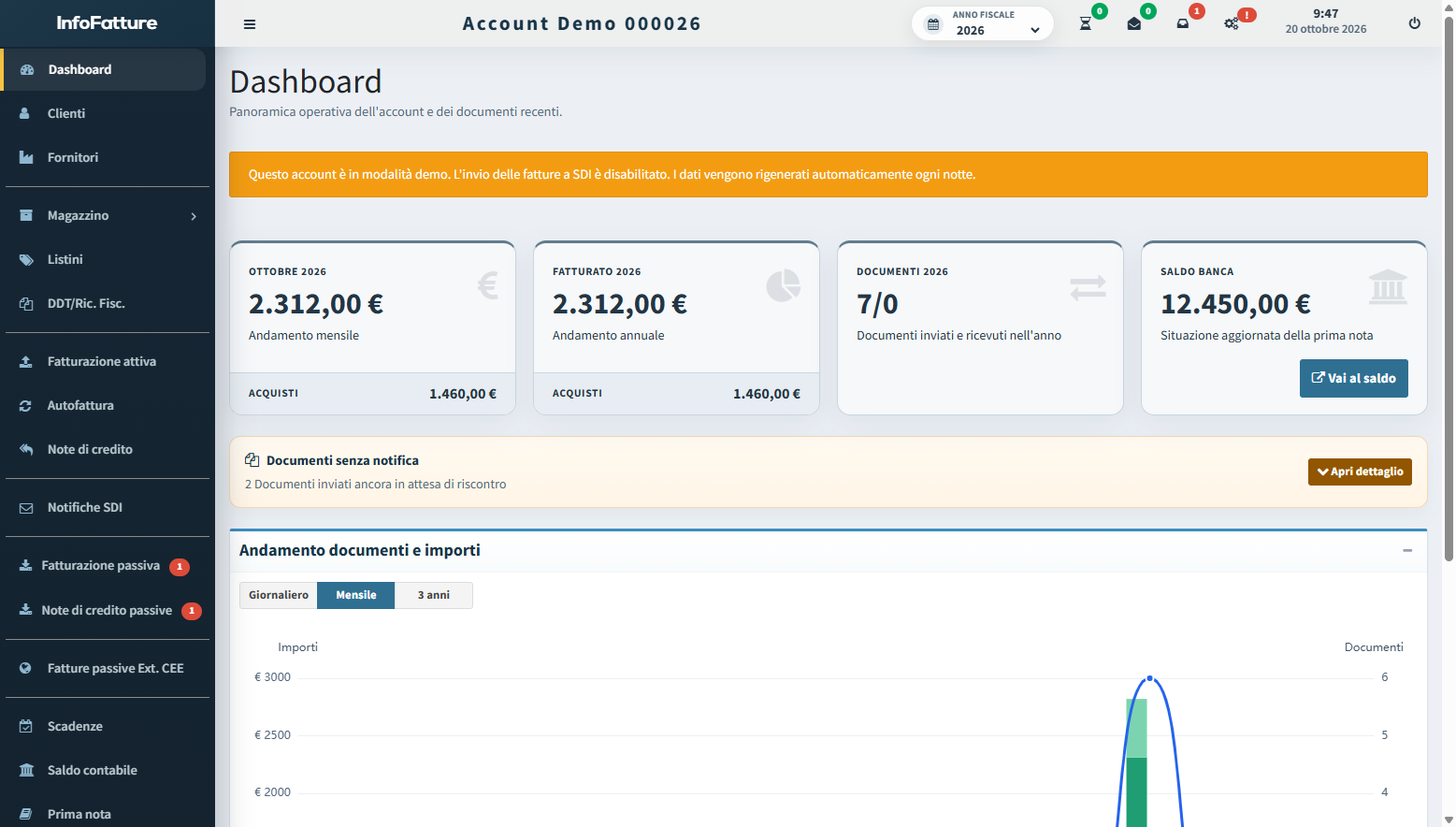Expand the Magazzino submenu
This screenshot has width=1456, height=827.
coord(107,215)
